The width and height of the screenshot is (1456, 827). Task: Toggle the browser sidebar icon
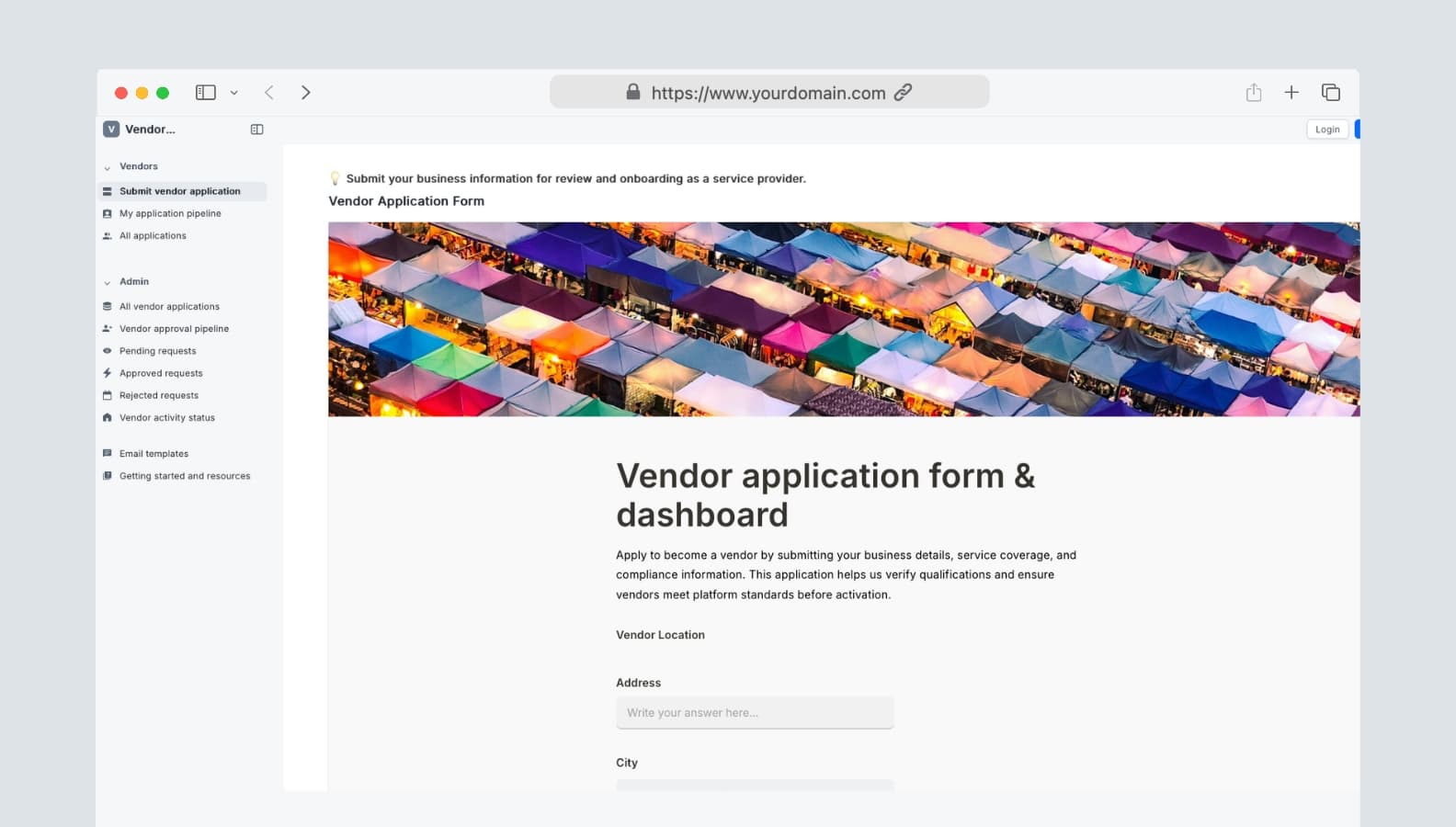206,93
